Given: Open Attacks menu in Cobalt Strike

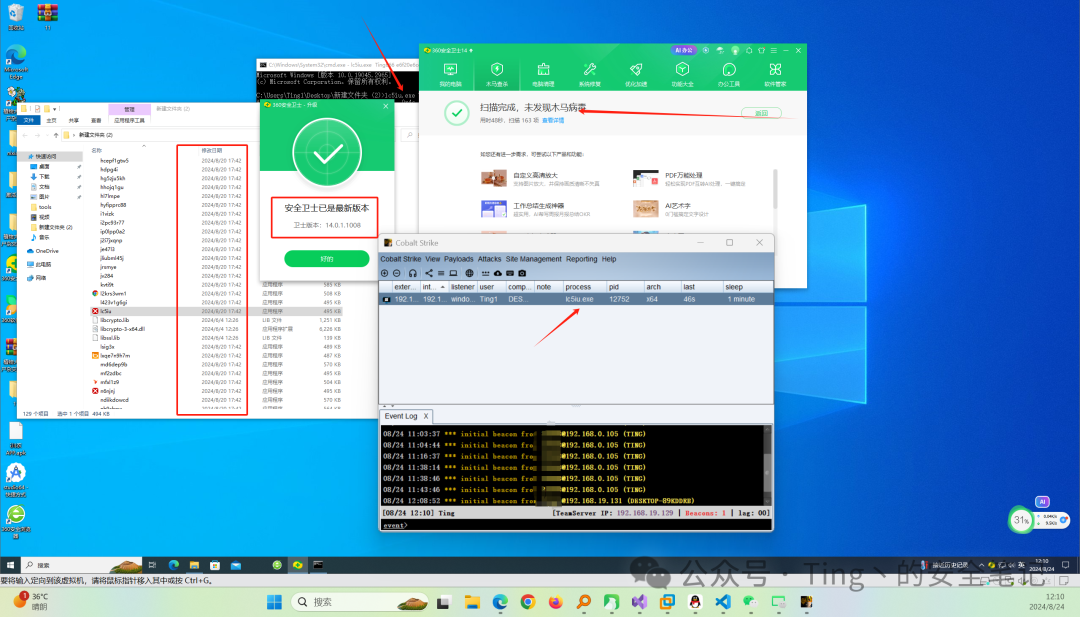Looking at the screenshot, I should 490,259.
